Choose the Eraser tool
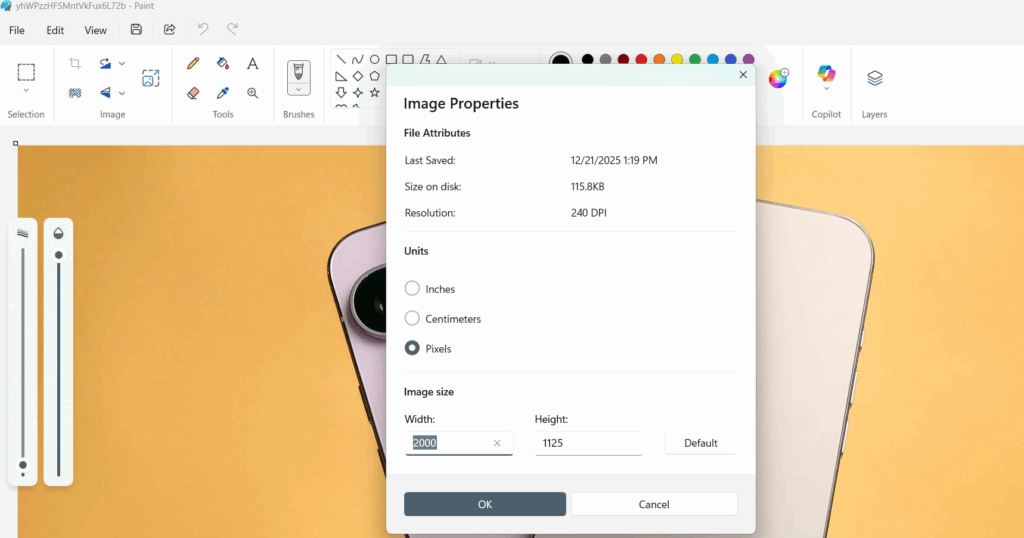The height and width of the screenshot is (538, 1024). click(x=194, y=93)
